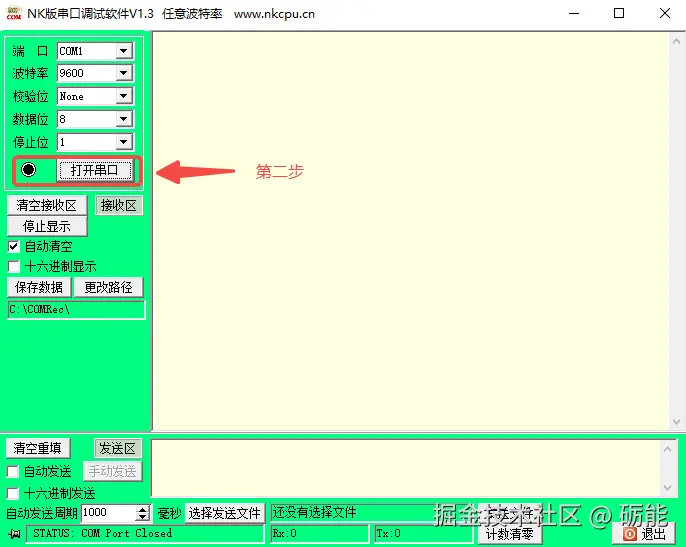This screenshot has width=686, height=547.
Task: Click the 手动发送 button
Action: (x=112, y=471)
